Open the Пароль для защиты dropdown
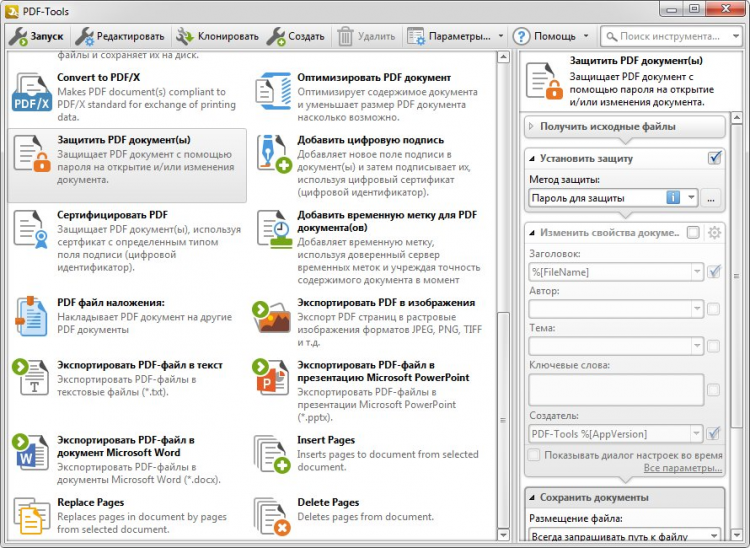 point(691,197)
